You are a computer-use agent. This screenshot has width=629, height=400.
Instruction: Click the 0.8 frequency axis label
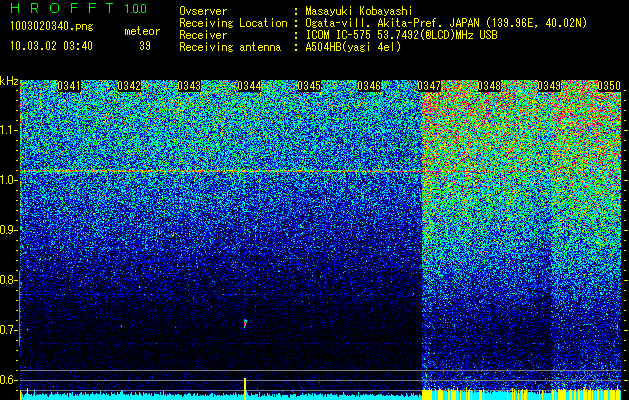[x=9, y=280]
